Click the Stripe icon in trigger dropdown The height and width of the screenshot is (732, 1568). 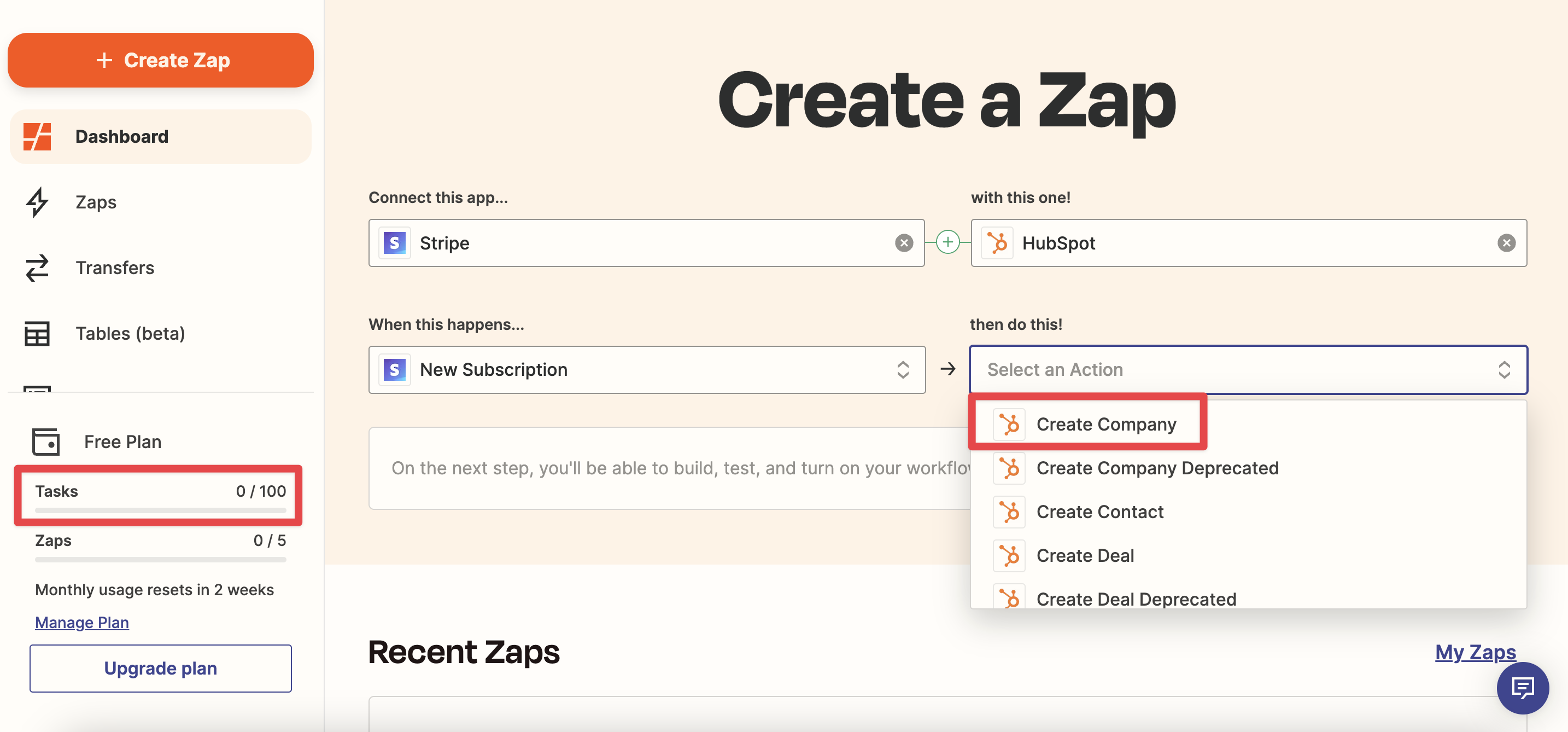click(x=394, y=370)
